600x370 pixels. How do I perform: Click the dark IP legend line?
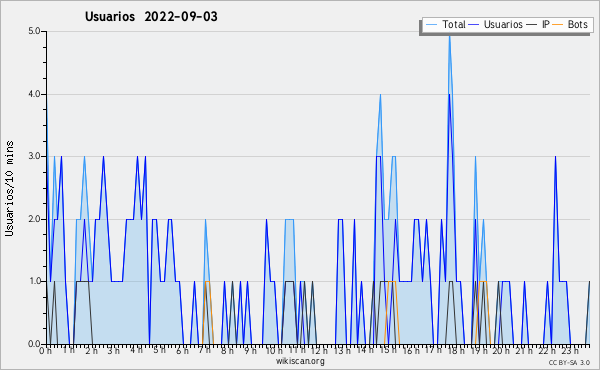(532, 25)
